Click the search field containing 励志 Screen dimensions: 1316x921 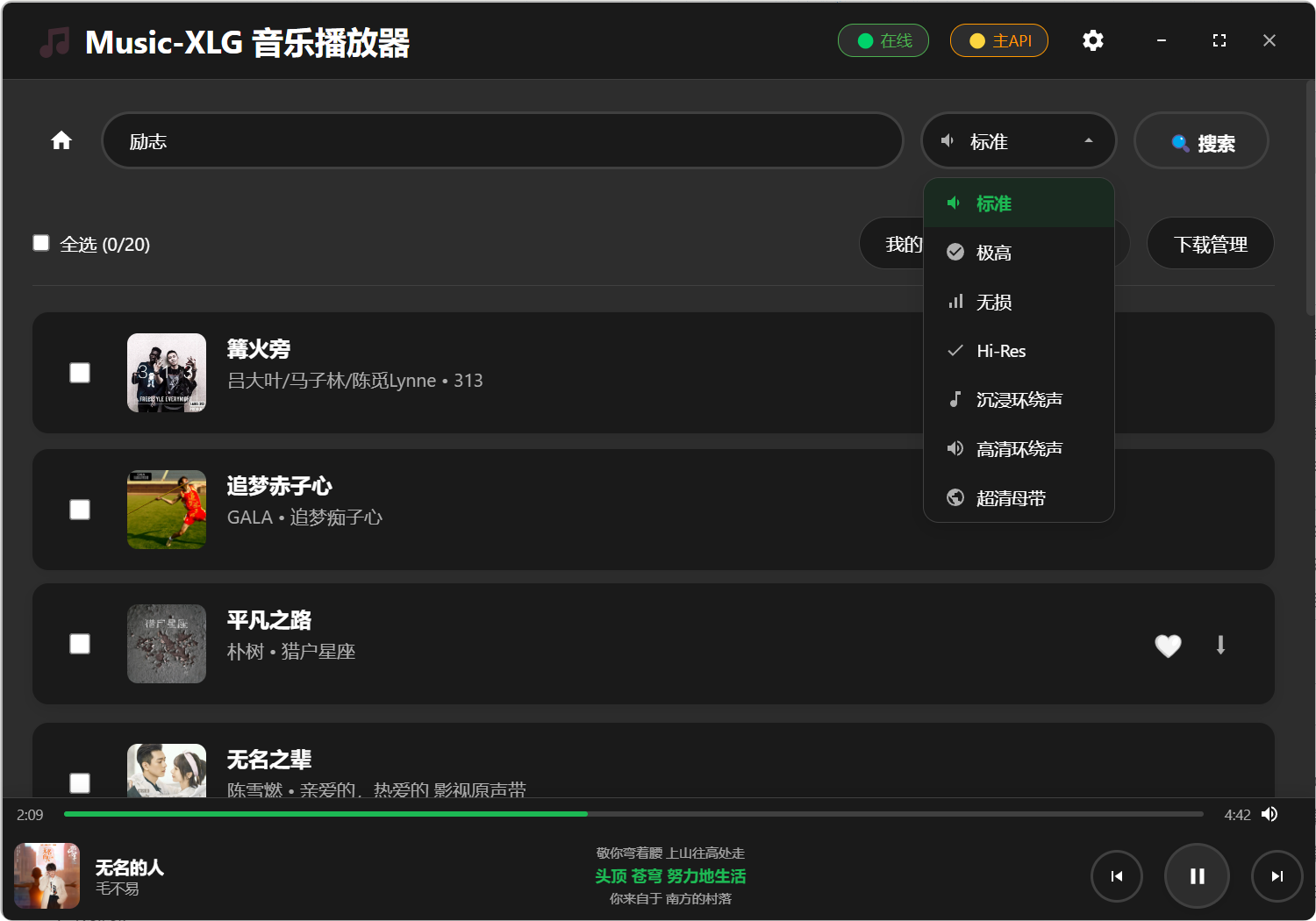[x=502, y=140]
